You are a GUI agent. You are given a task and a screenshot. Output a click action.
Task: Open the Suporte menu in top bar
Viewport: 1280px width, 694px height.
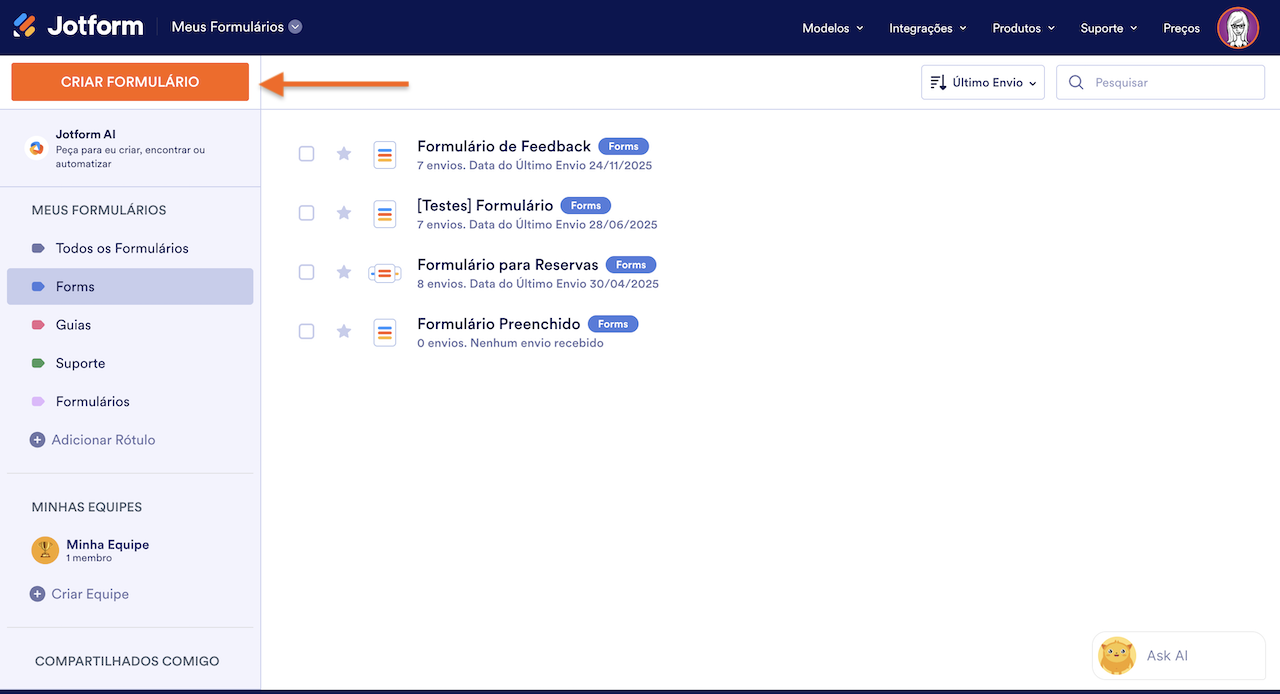1107,28
